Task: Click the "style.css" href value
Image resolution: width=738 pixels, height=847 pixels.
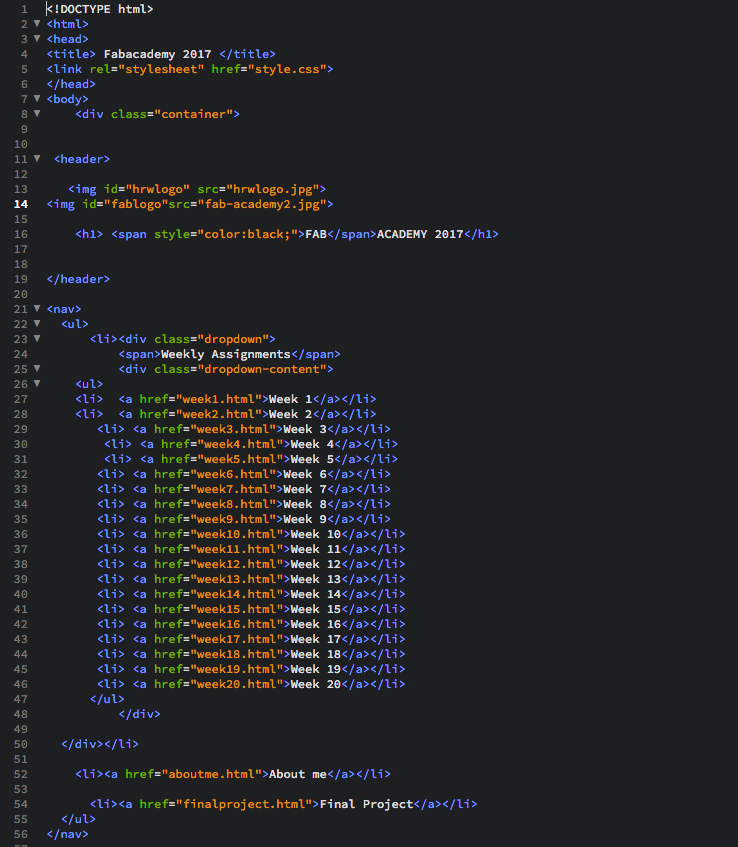Action: tap(287, 69)
